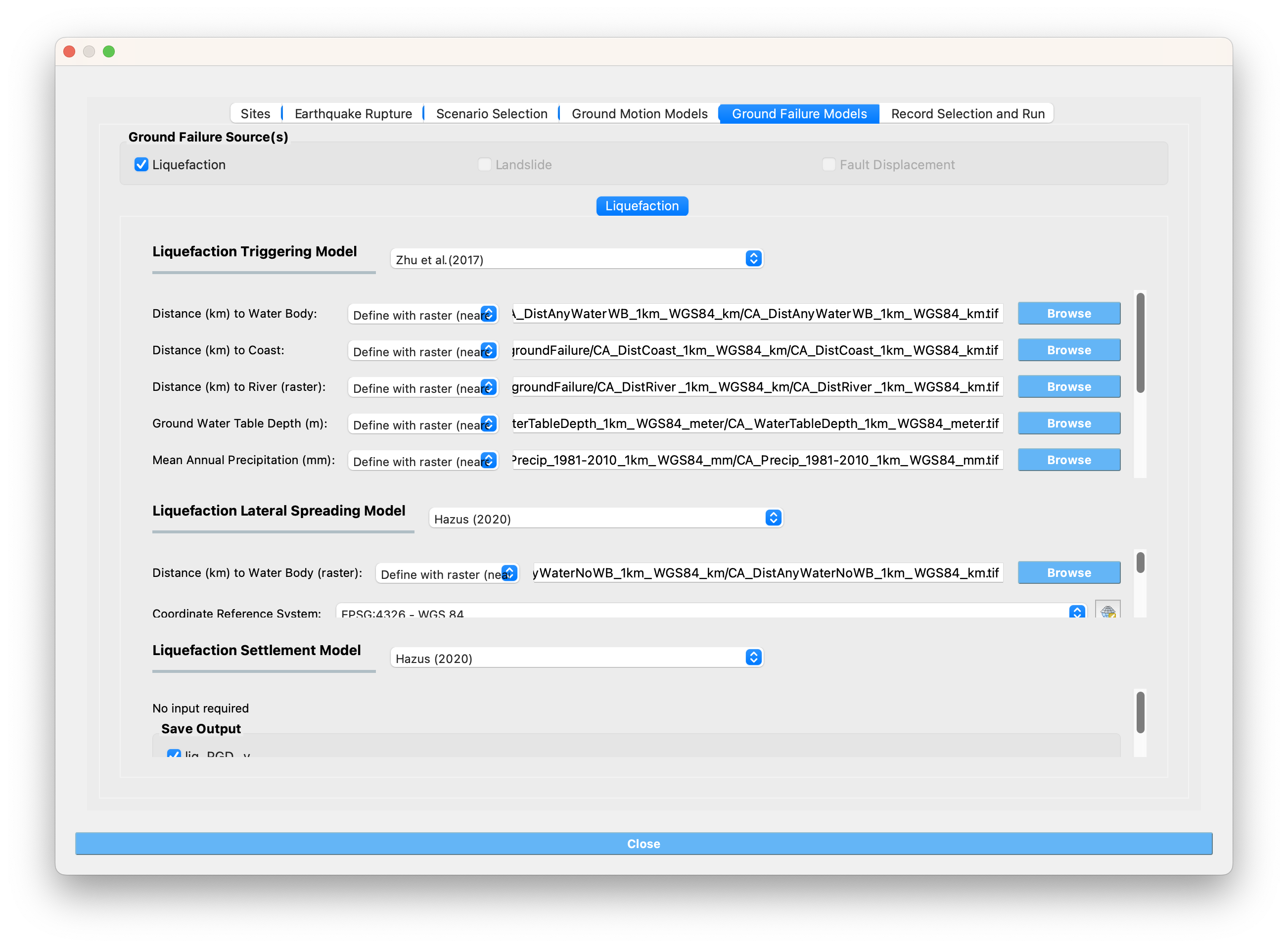1288x948 pixels.
Task: Browse for Distance to River raster
Action: tap(1069, 387)
